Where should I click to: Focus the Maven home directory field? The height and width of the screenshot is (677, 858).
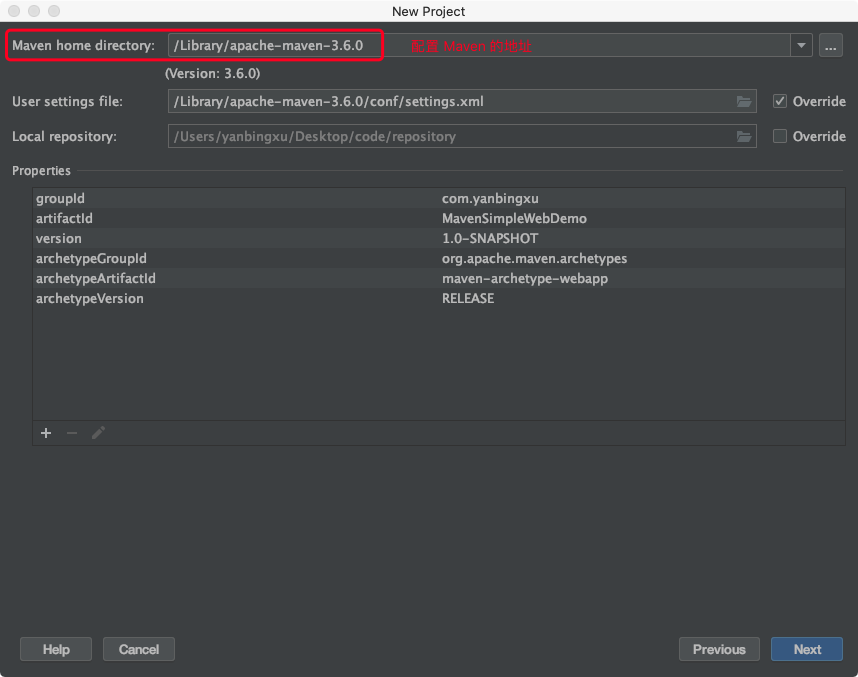tap(479, 45)
